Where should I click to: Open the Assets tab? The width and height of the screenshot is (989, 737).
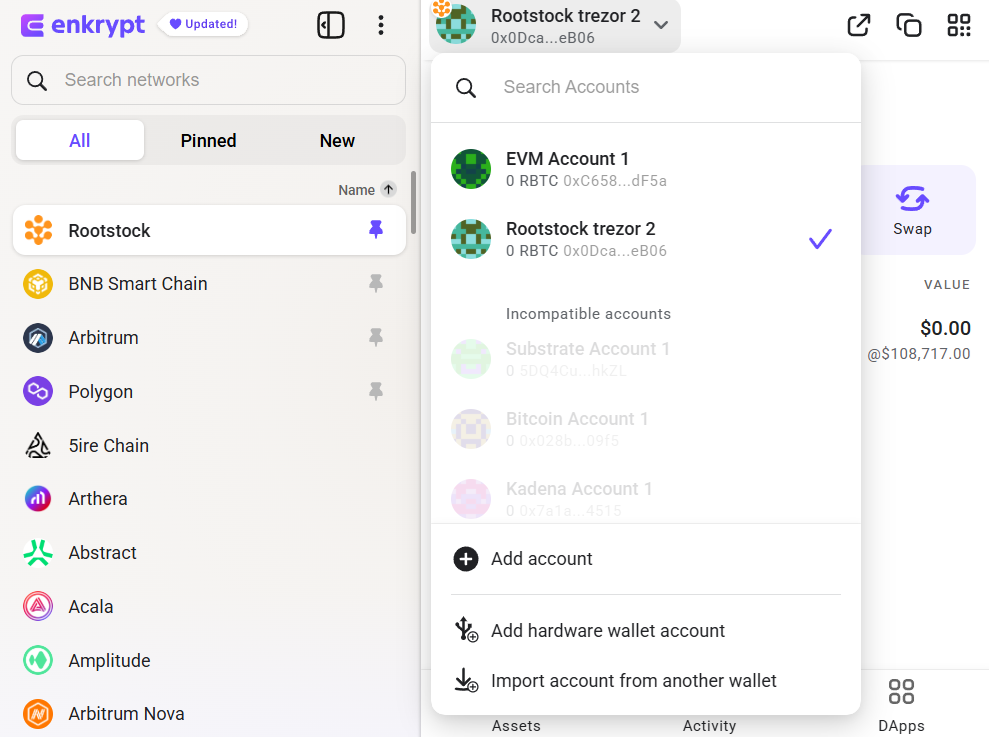click(516, 726)
